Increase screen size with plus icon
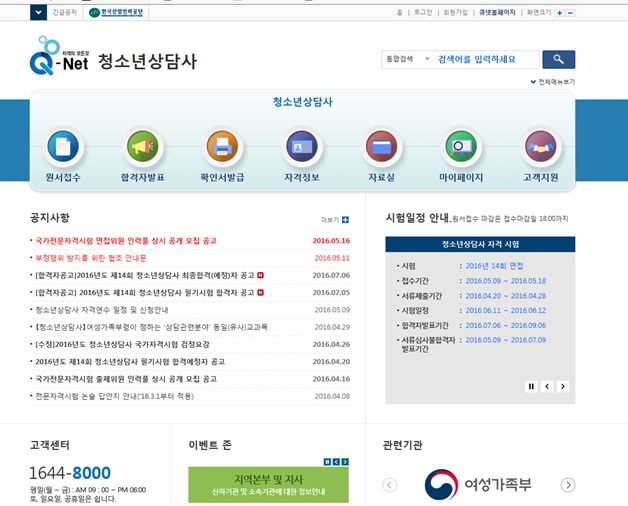This screenshot has width=628, height=506. (560, 13)
